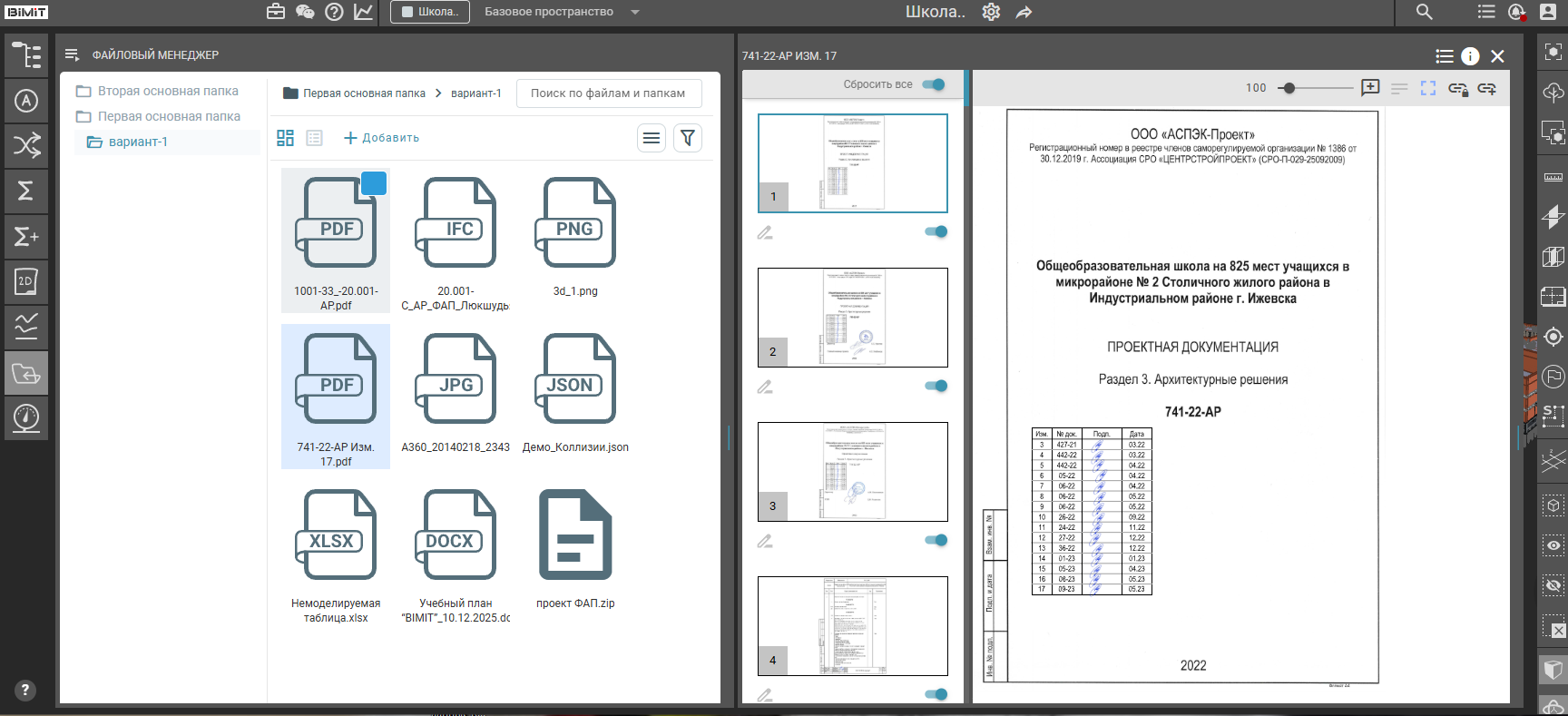
Task: Open the gauge dashboard sidebar icon
Action: 26,418
